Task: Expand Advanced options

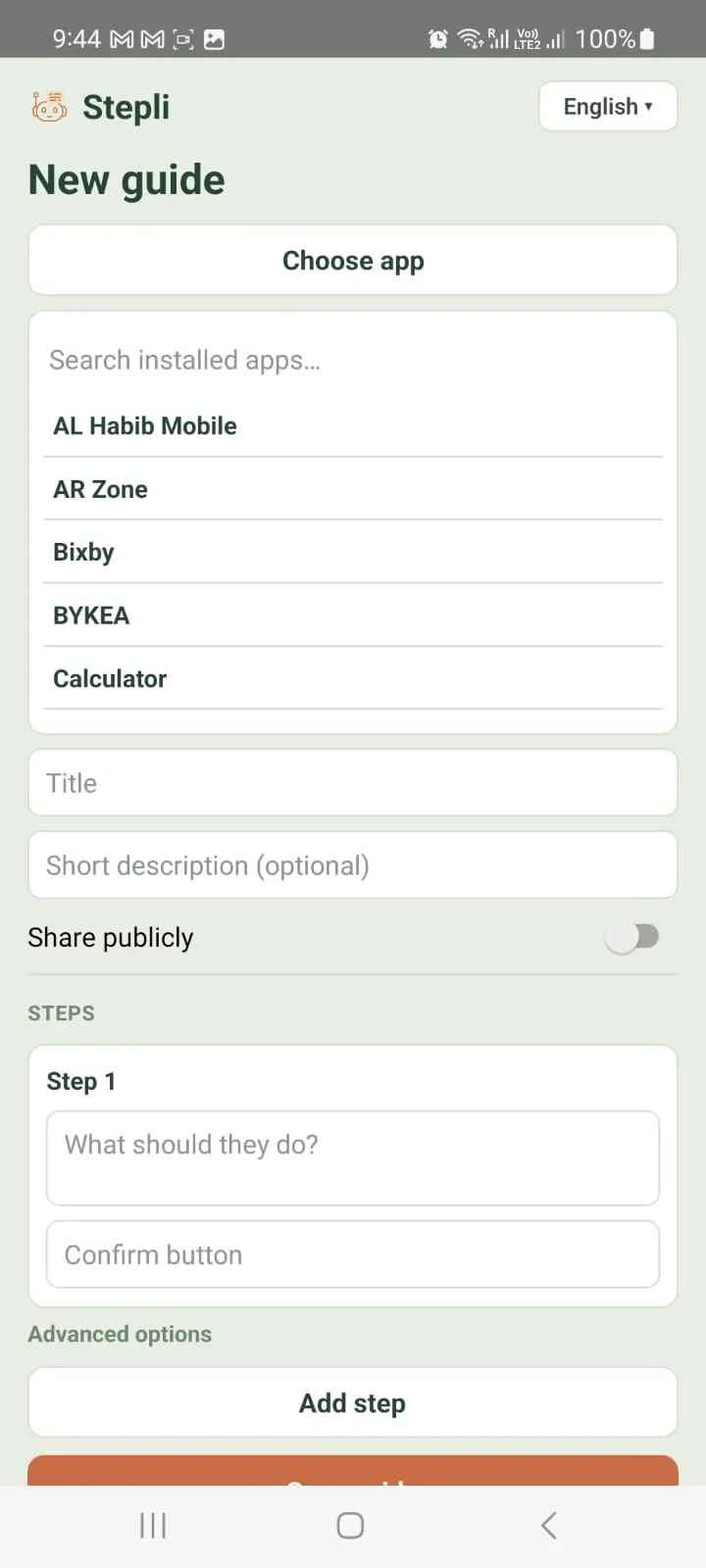Action: (x=120, y=1335)
